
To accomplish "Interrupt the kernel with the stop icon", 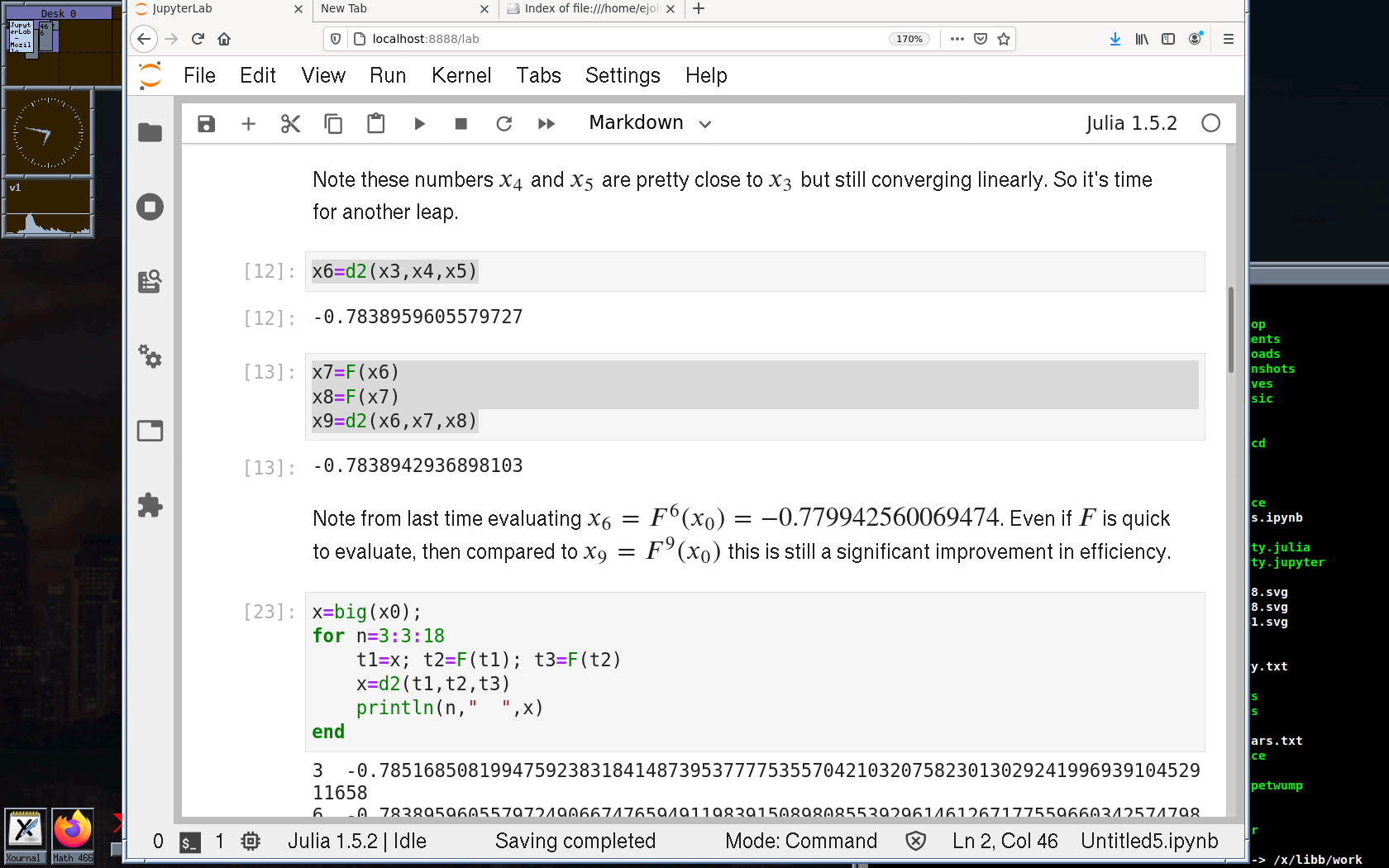I will click(461, 124).
